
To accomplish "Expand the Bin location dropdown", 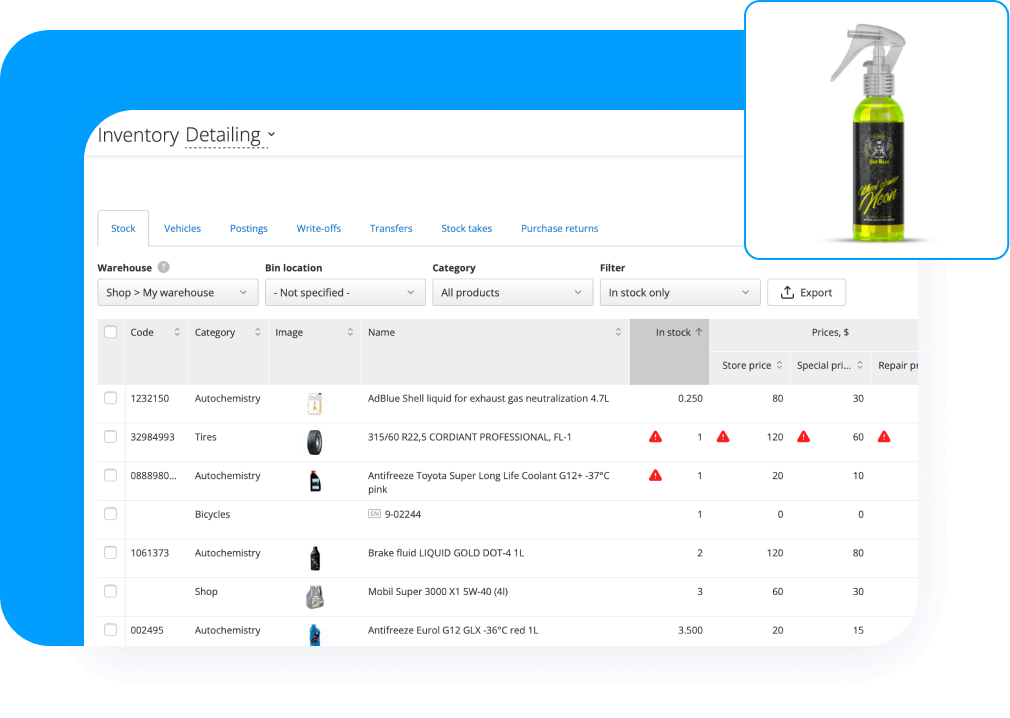I will tap(345, 292).
